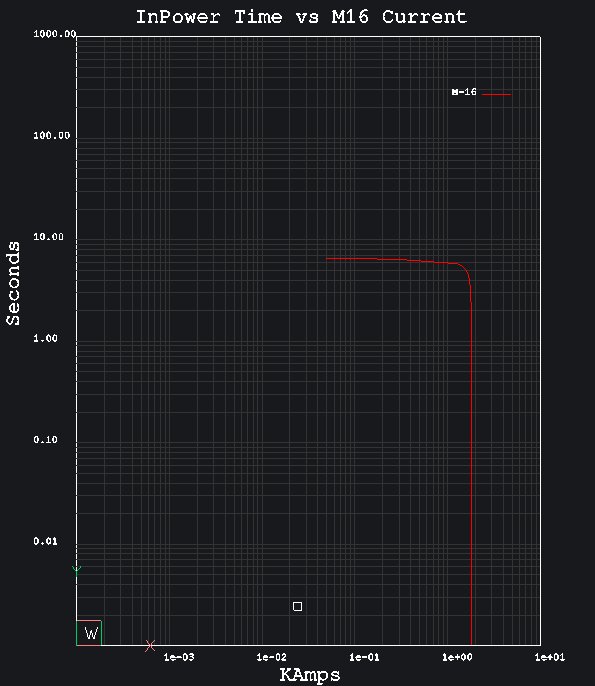Click the 0.10 y-axis tick label

(46, 440)
